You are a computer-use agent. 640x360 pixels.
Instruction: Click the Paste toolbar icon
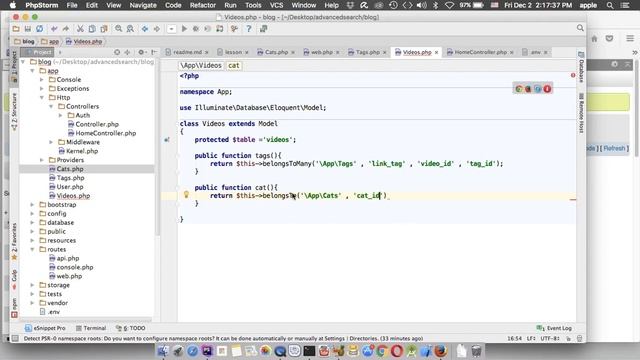tap(104, 29)
